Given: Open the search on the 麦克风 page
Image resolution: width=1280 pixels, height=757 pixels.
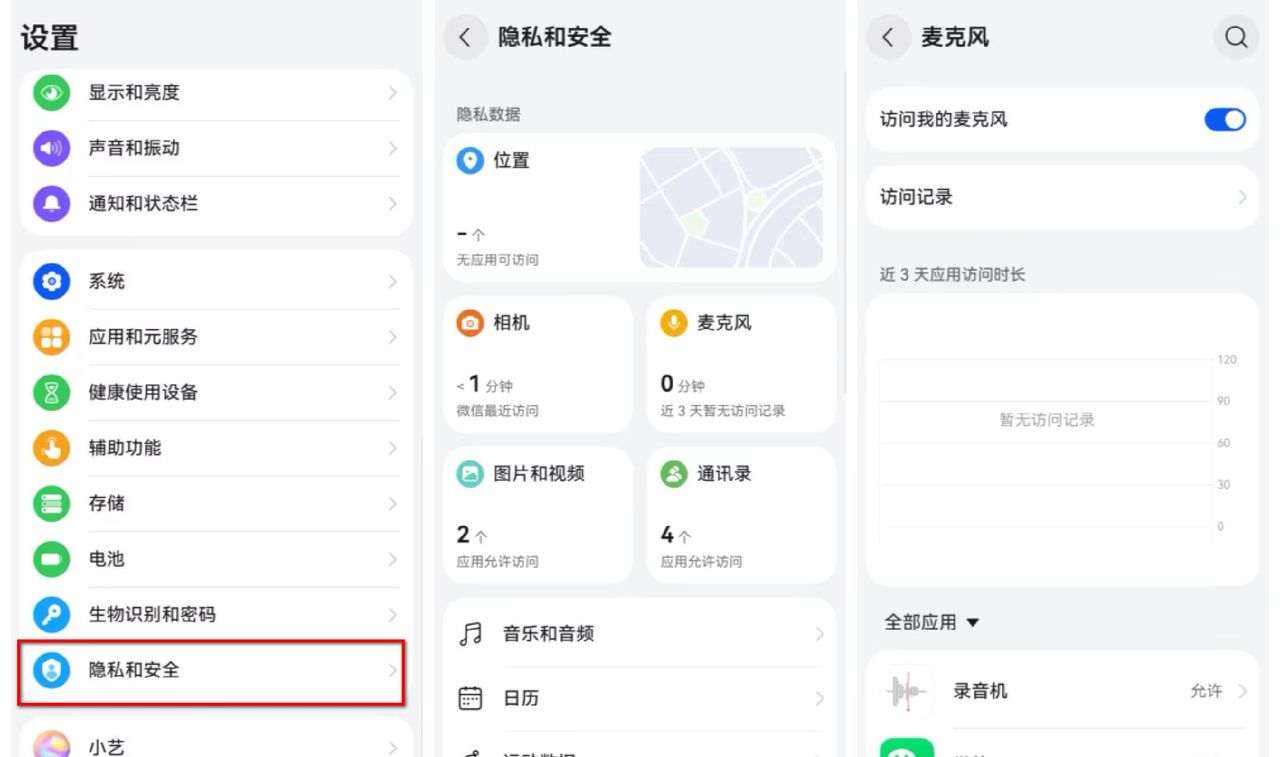Looking at the screenshot, I should (x=1237, y=37).
